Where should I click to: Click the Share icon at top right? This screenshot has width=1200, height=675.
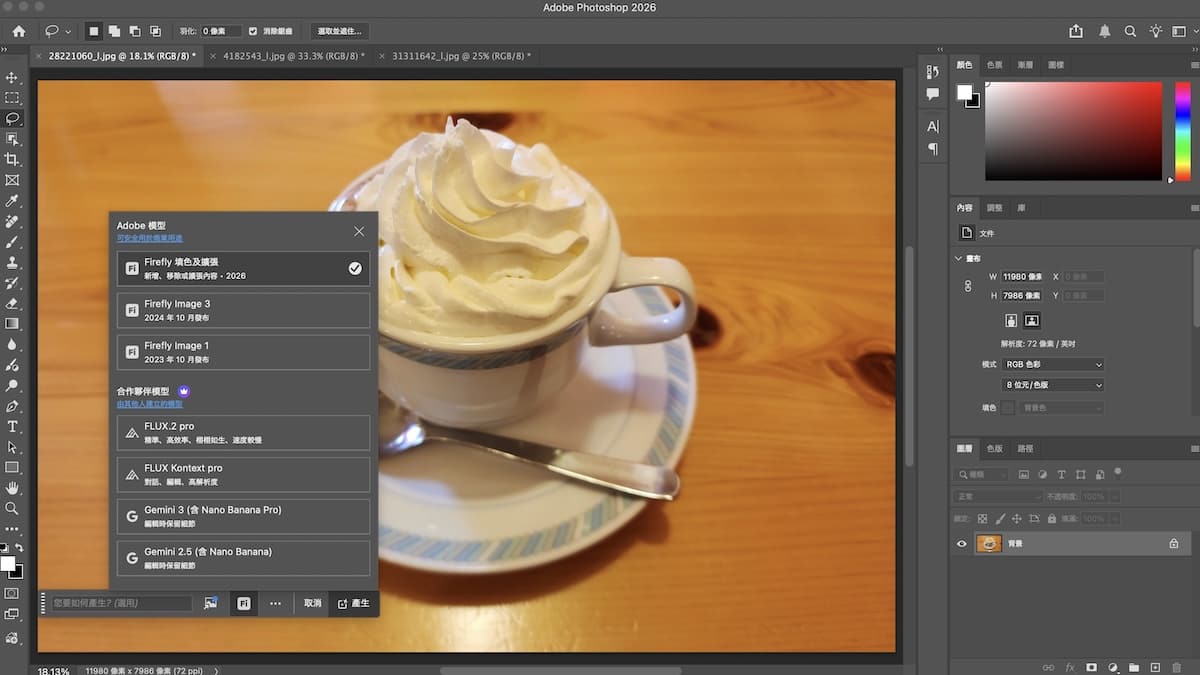[1076, 31]
